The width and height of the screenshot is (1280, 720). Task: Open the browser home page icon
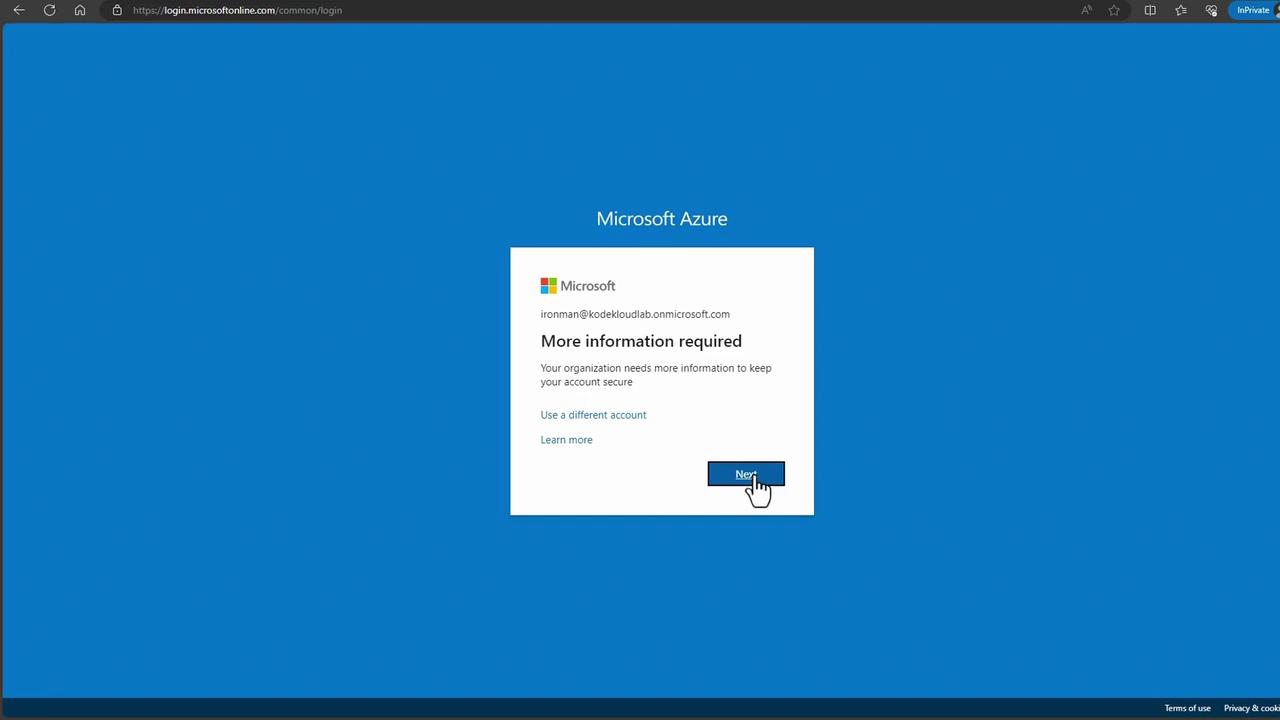(x=80, y=10)
